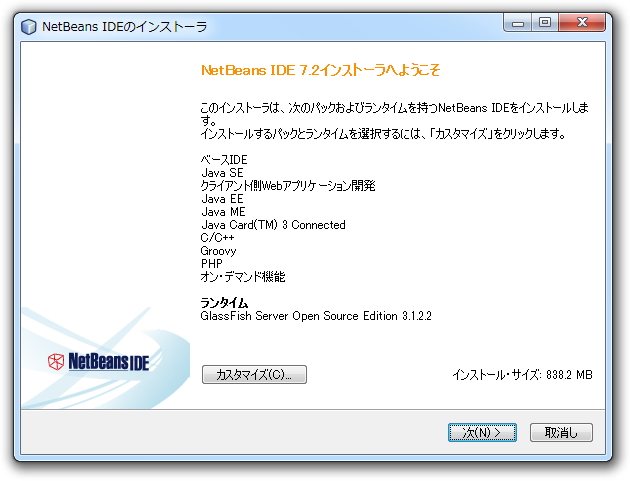
Task: Select the Java SE text entry
Action: click(x=222, y=173)
